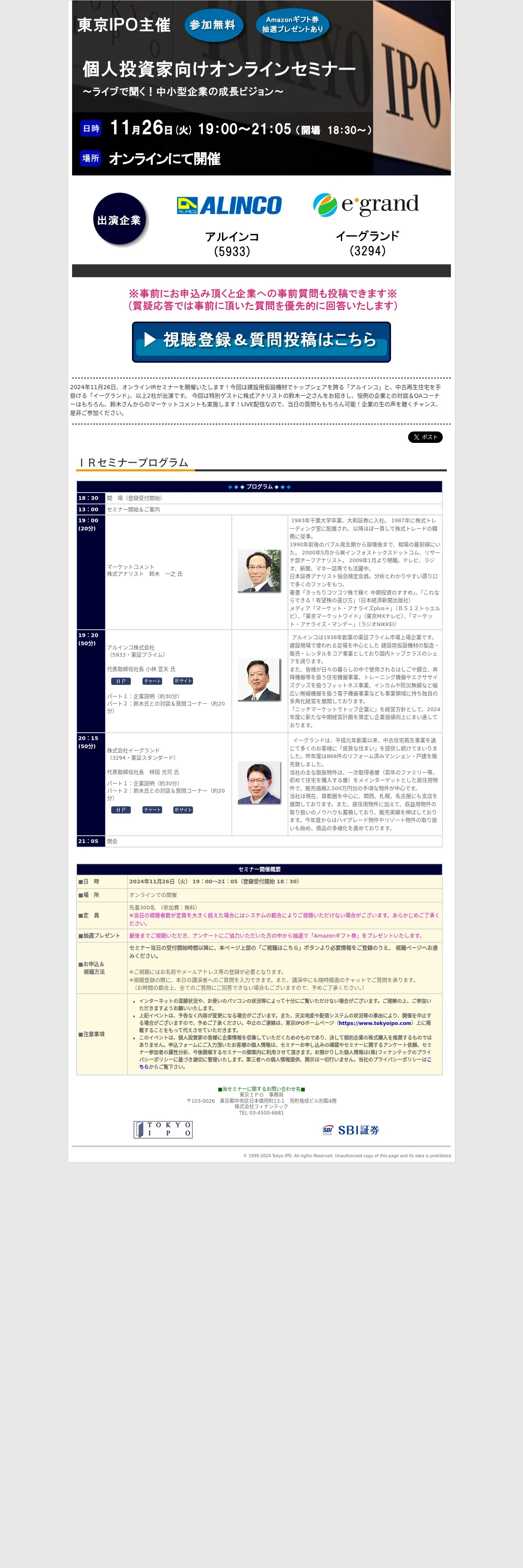Open the HP button for アルインコ株式会社
This screenshot has height=1568, width=523.
[121, 681]
